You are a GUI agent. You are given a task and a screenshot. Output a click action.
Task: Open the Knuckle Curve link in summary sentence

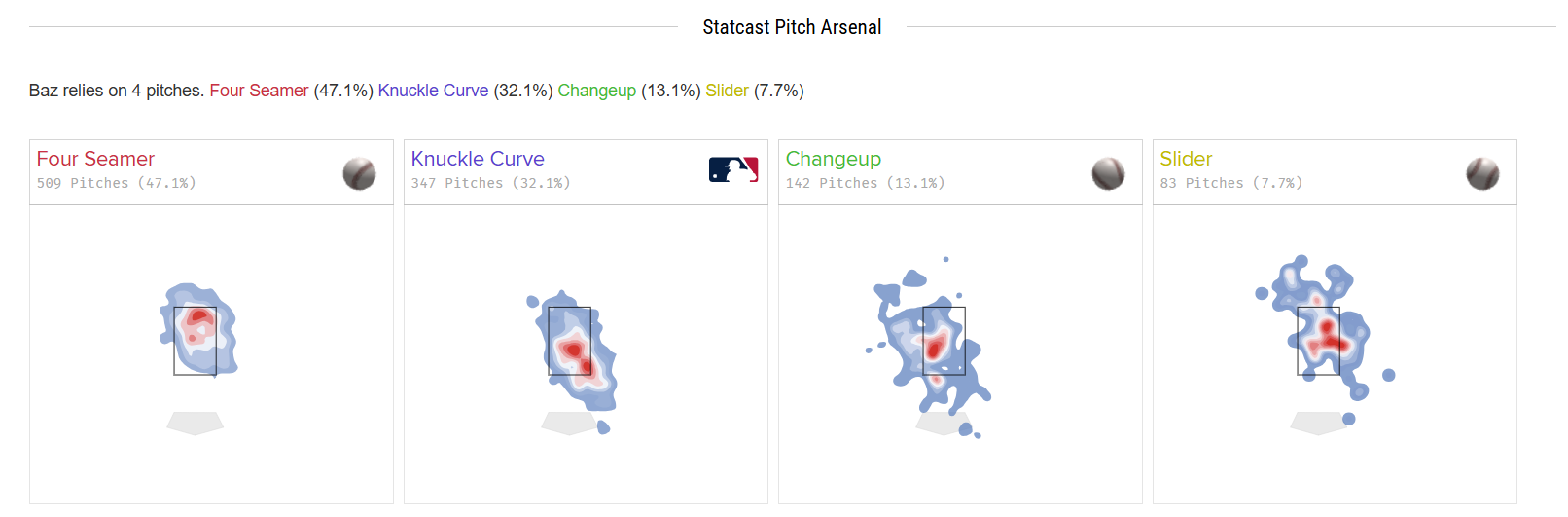(x=433, y=91)
